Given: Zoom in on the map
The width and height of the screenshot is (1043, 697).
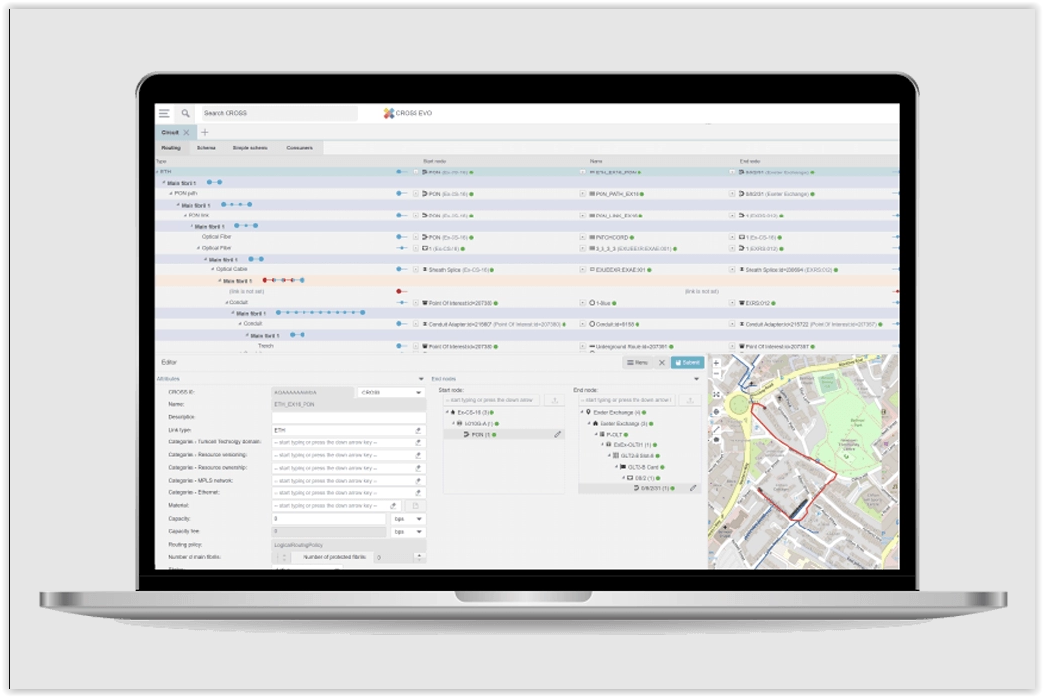Looking at the screenshot, I should point(716,363).
